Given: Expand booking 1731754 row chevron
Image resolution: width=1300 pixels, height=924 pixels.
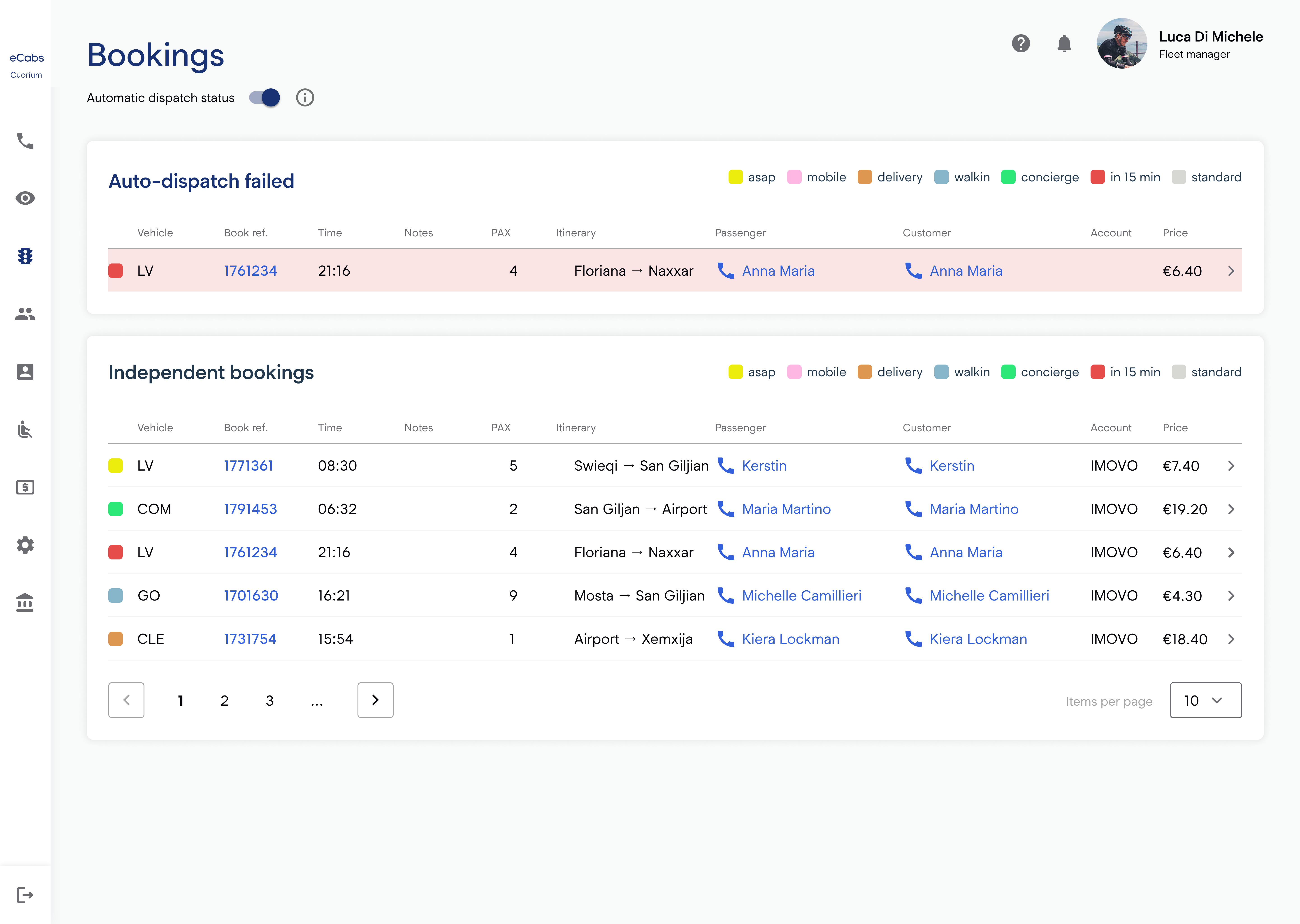Looking at the screenshot, I should coord(1231,639).
